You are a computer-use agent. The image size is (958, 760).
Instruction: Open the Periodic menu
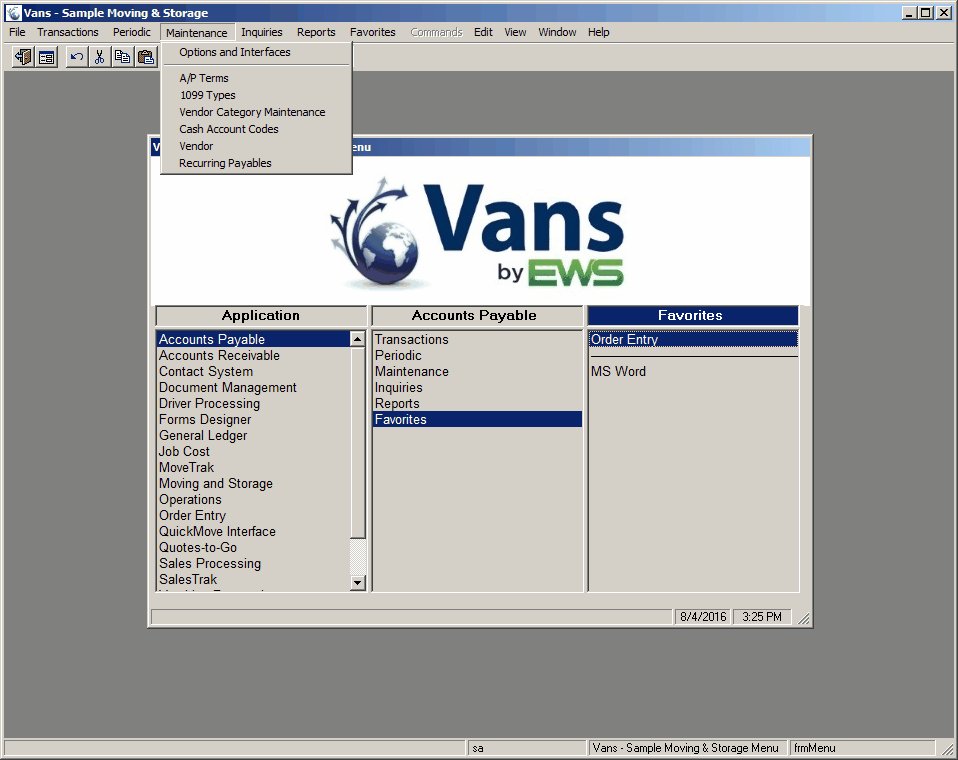tap(131, 32)
